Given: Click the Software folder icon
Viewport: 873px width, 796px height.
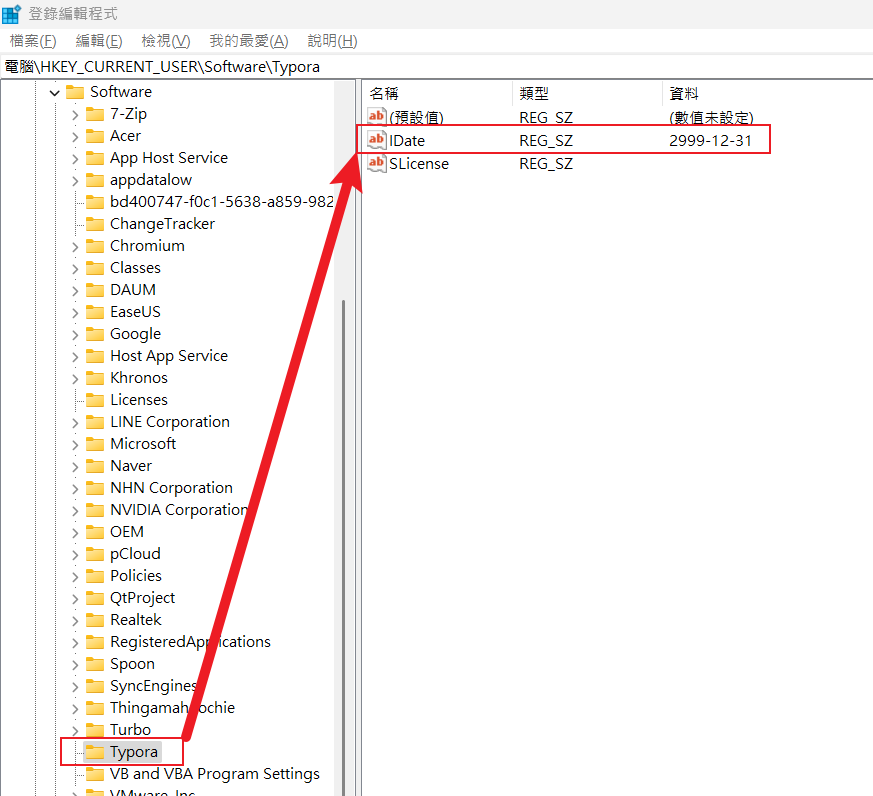Looking at the screenshot, I should tap(75, 92).
